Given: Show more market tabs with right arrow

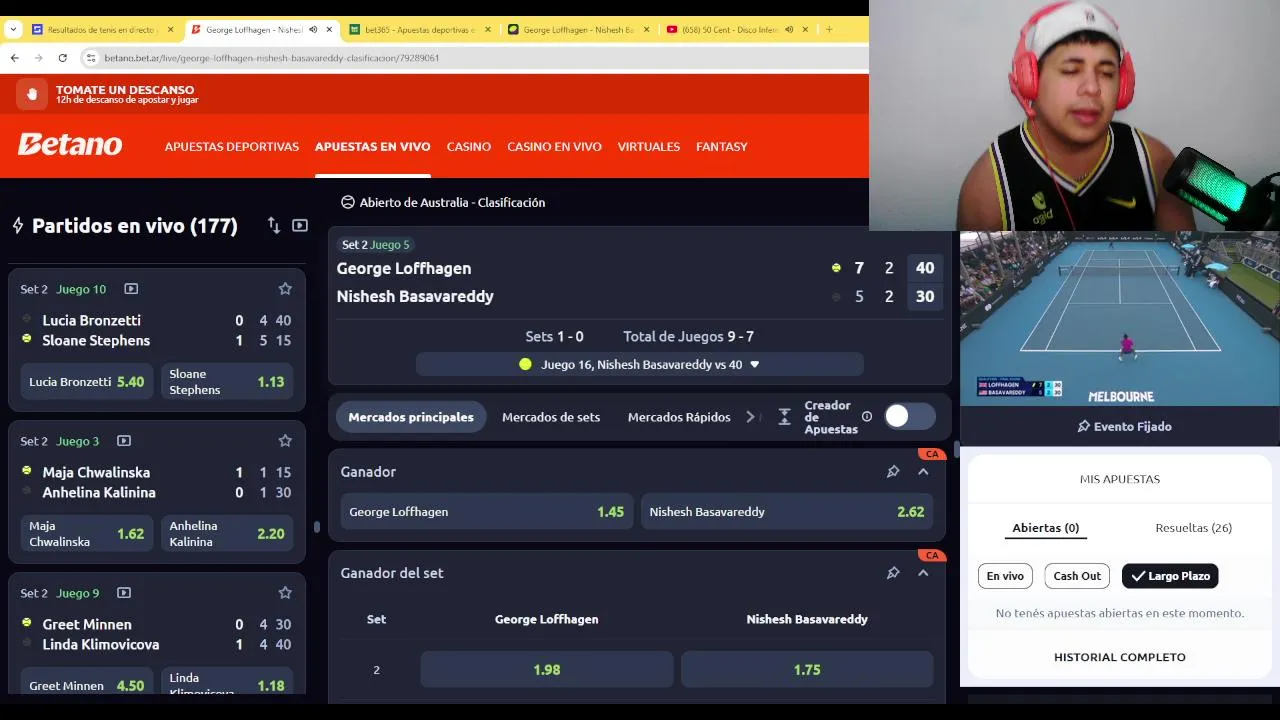Looking at the screenshot, I should tap(751, 417).
